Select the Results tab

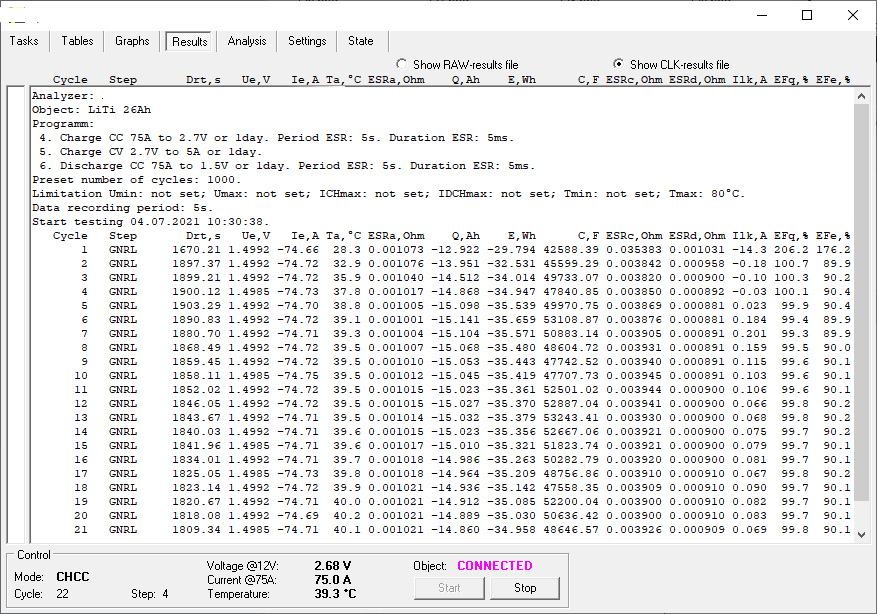[x=190, y=41]
